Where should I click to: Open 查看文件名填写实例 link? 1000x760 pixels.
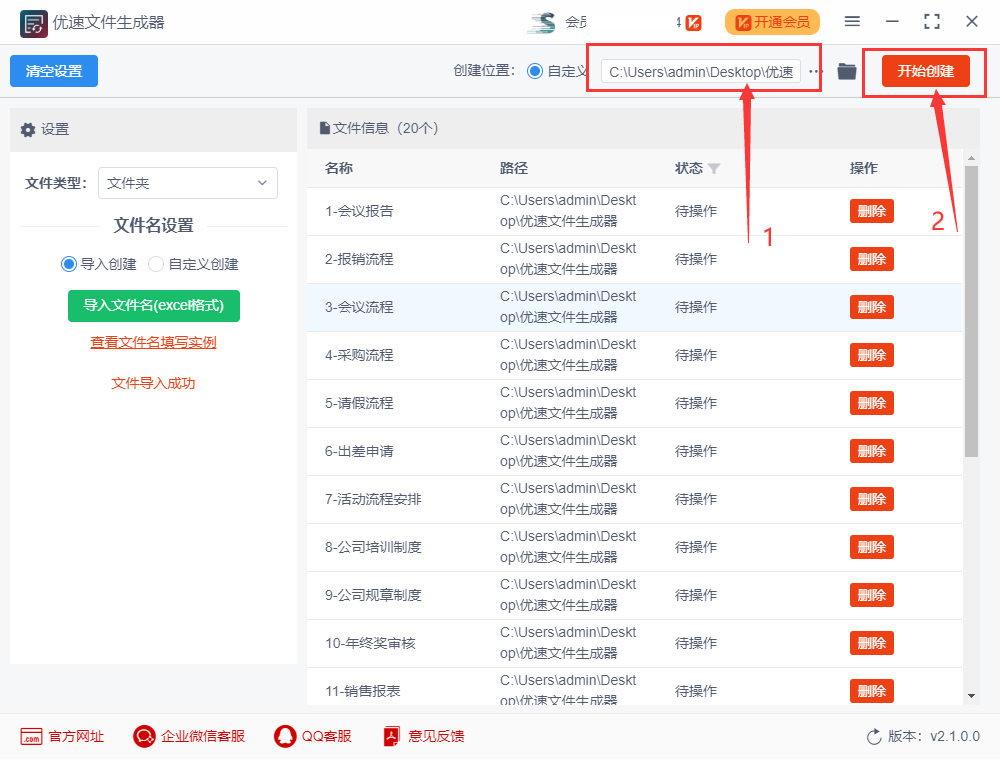[153, 341]
